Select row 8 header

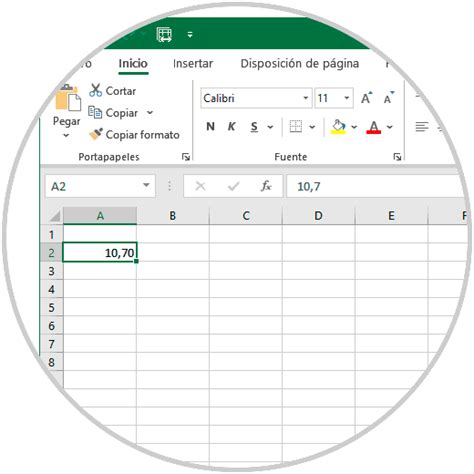point(52,362)
